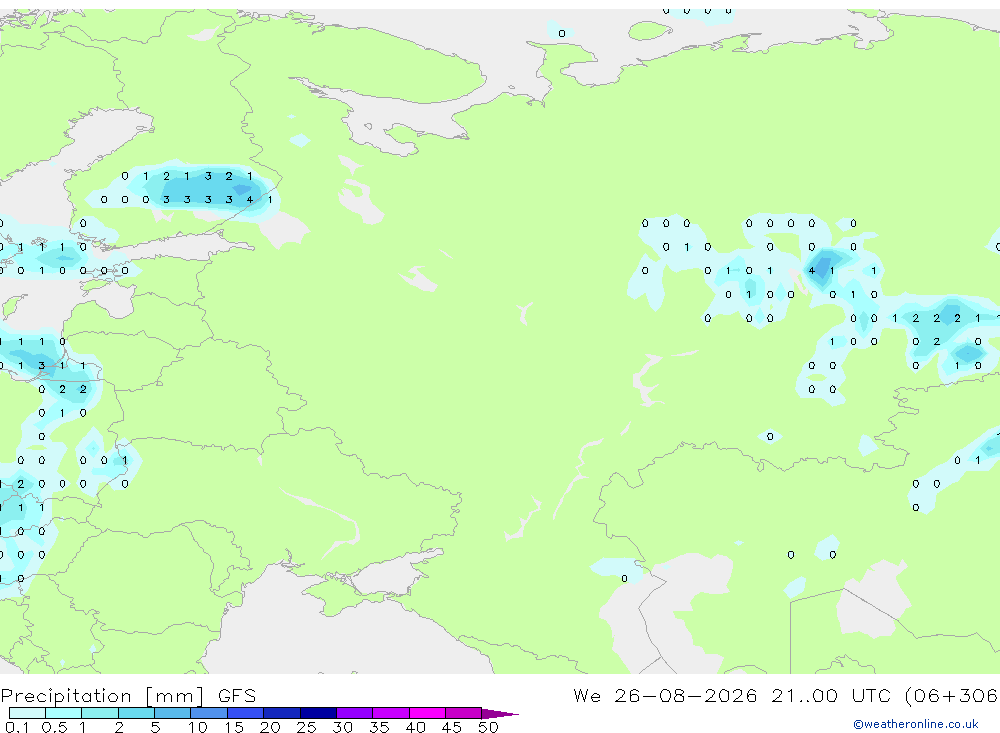The width and height of the screenshot is (1000, 733).
Task: Click the 0.1 mm lightest legend swatch
Action: click(x=27, y=713)
